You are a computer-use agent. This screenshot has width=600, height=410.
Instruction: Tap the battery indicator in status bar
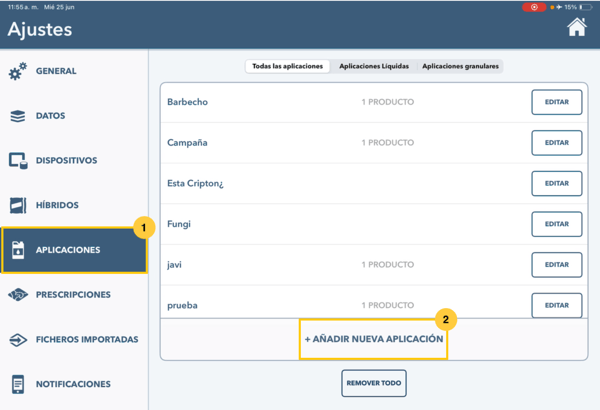(x=585, y=7)
